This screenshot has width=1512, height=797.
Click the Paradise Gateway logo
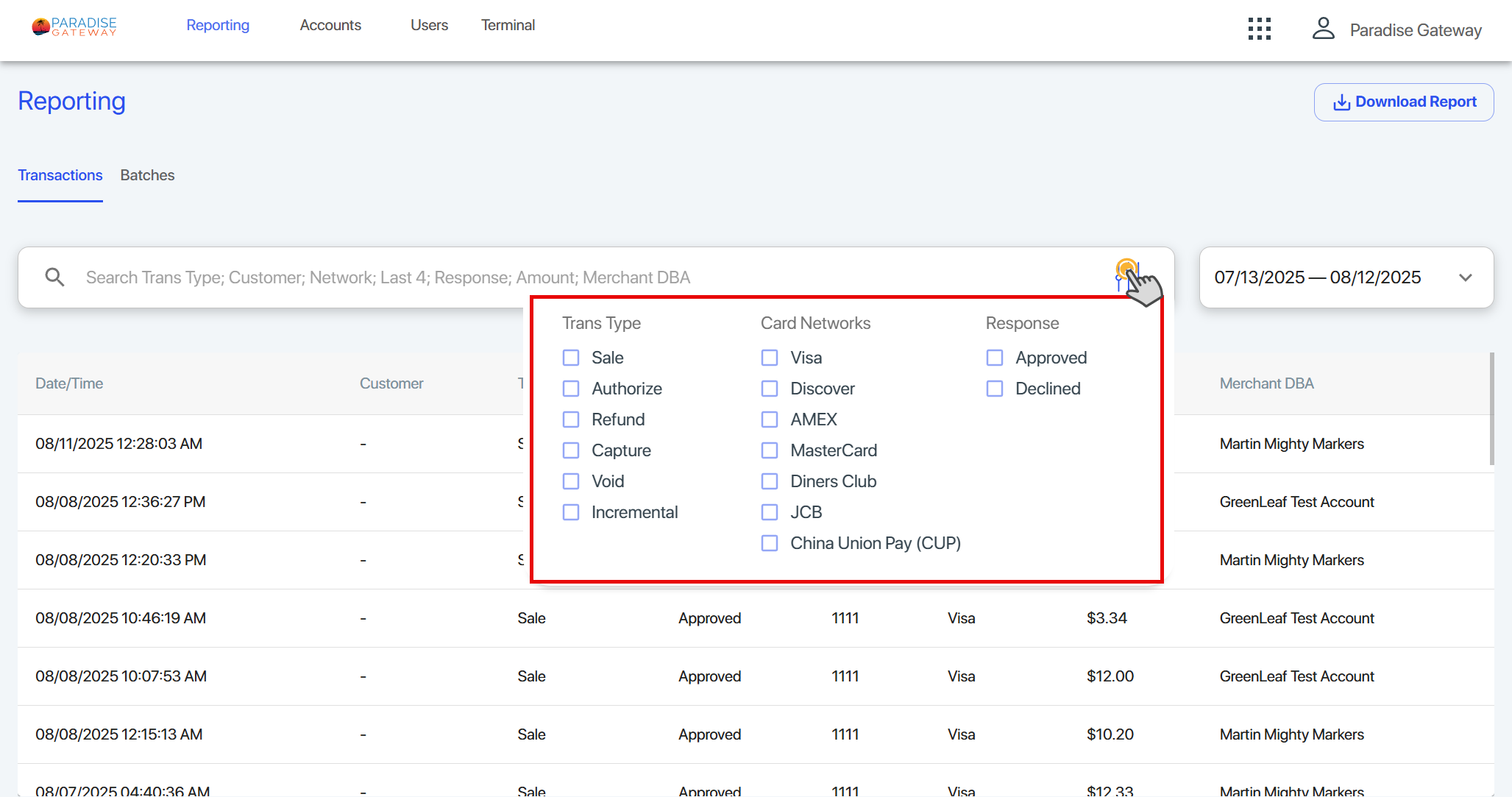point(74,26)
